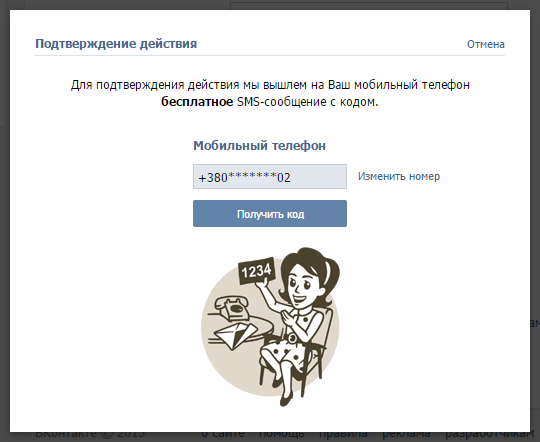This screenshot has width=540, height=442.
Task: Click the Отмена link to cancel
Action: 486,44
